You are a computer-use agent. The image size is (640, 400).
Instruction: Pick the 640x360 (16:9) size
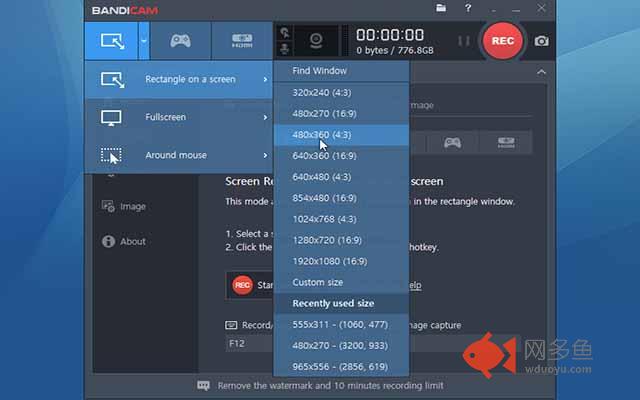[x=341, y=156]
